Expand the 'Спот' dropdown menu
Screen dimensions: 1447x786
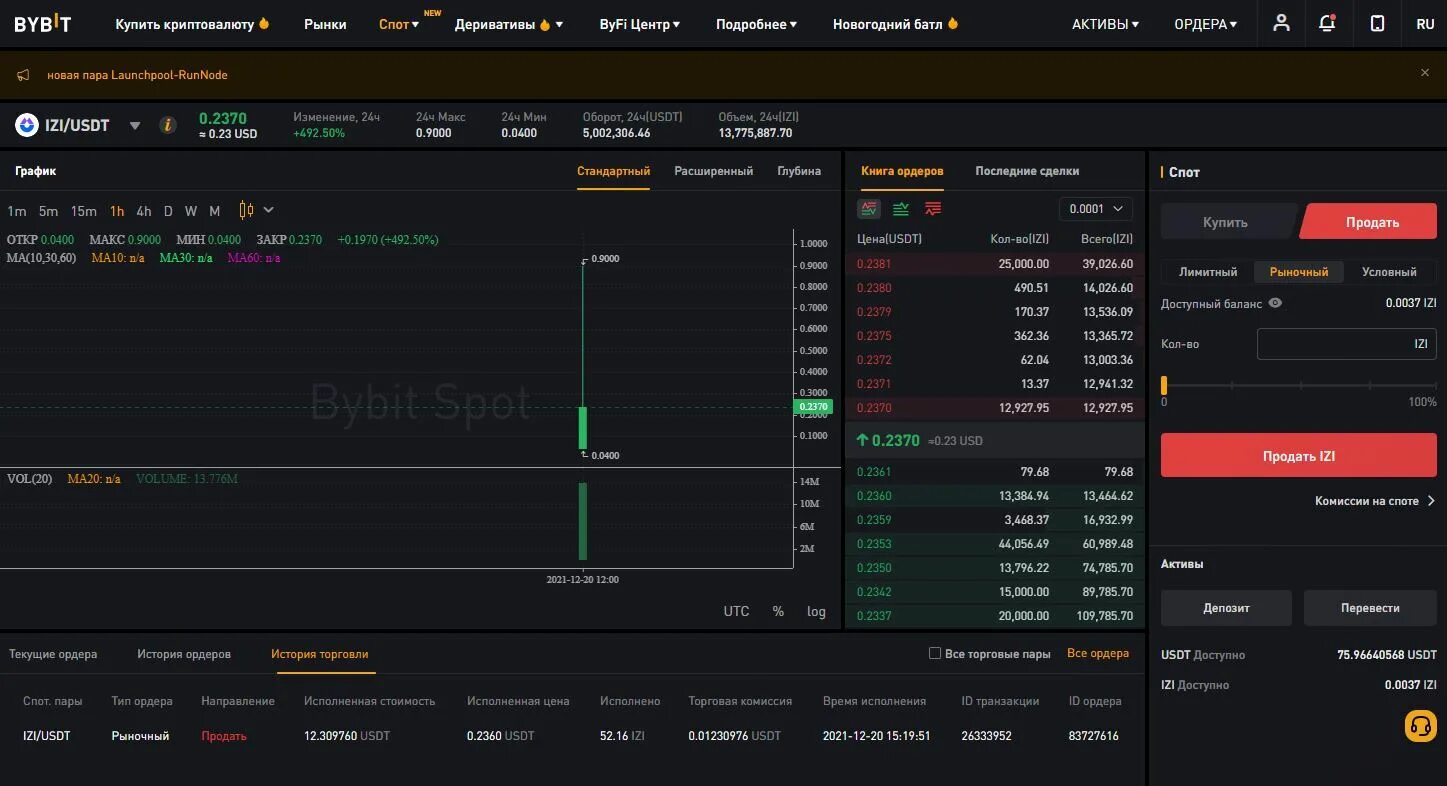tap(399, 24)
